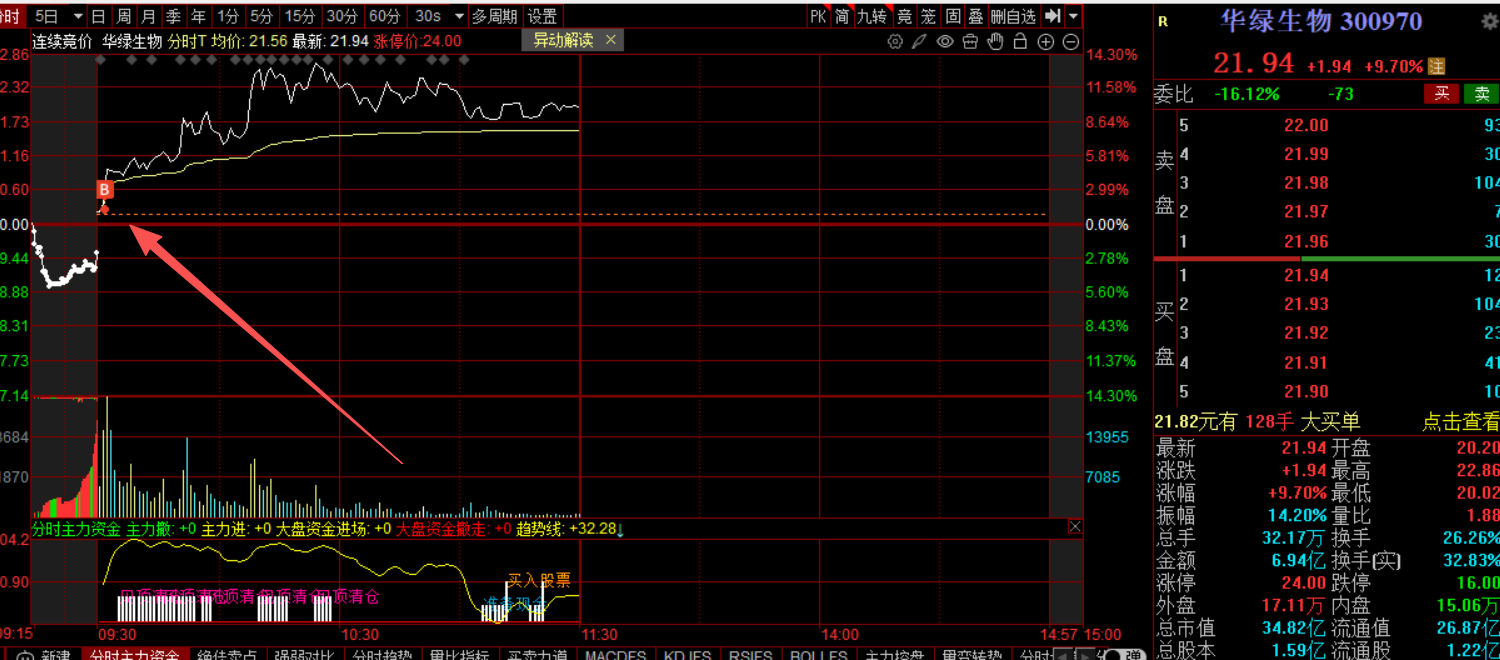Click the green 卖 sell button
The height and width of the screenshot is (660, 1500).
[1481, 94]
